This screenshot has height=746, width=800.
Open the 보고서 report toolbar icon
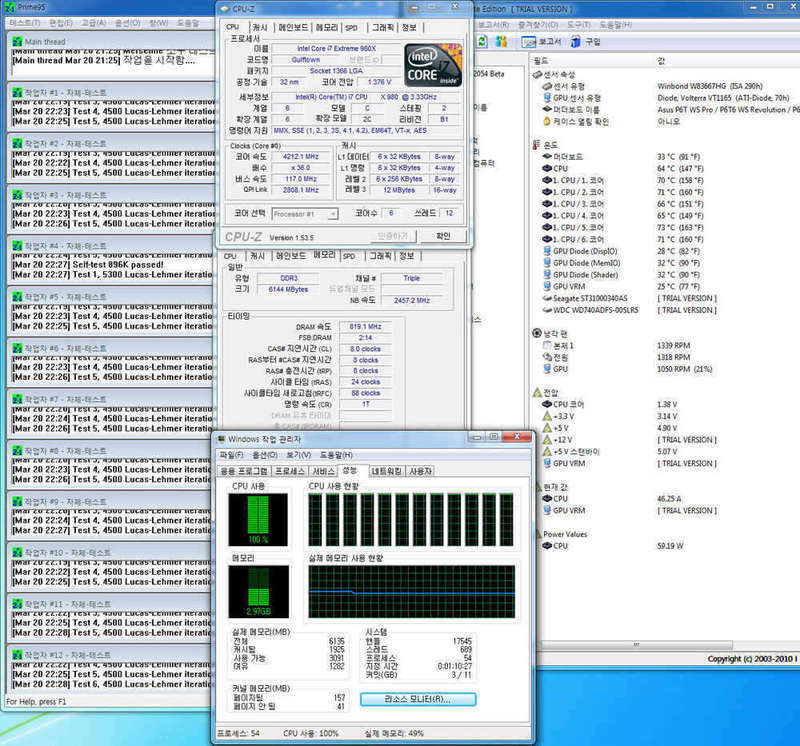point(541,42)
